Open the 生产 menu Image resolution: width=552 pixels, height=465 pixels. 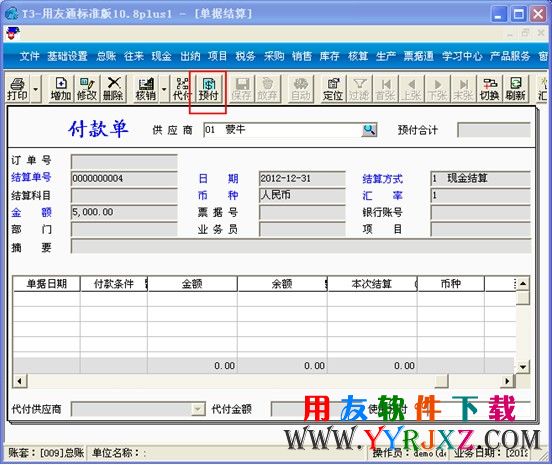385,56
